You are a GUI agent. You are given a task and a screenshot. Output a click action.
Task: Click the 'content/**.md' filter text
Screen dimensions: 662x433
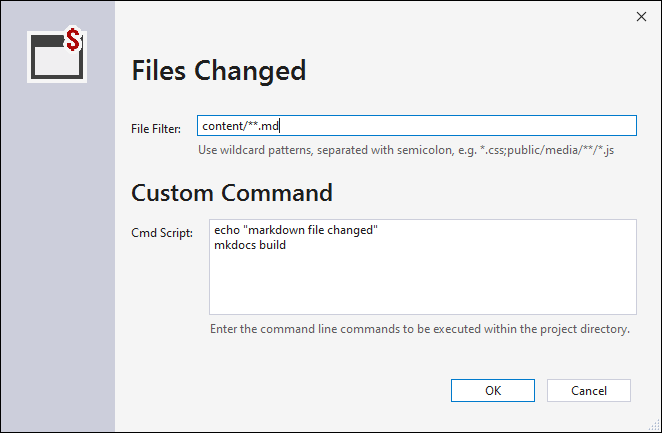coord(240,126)
